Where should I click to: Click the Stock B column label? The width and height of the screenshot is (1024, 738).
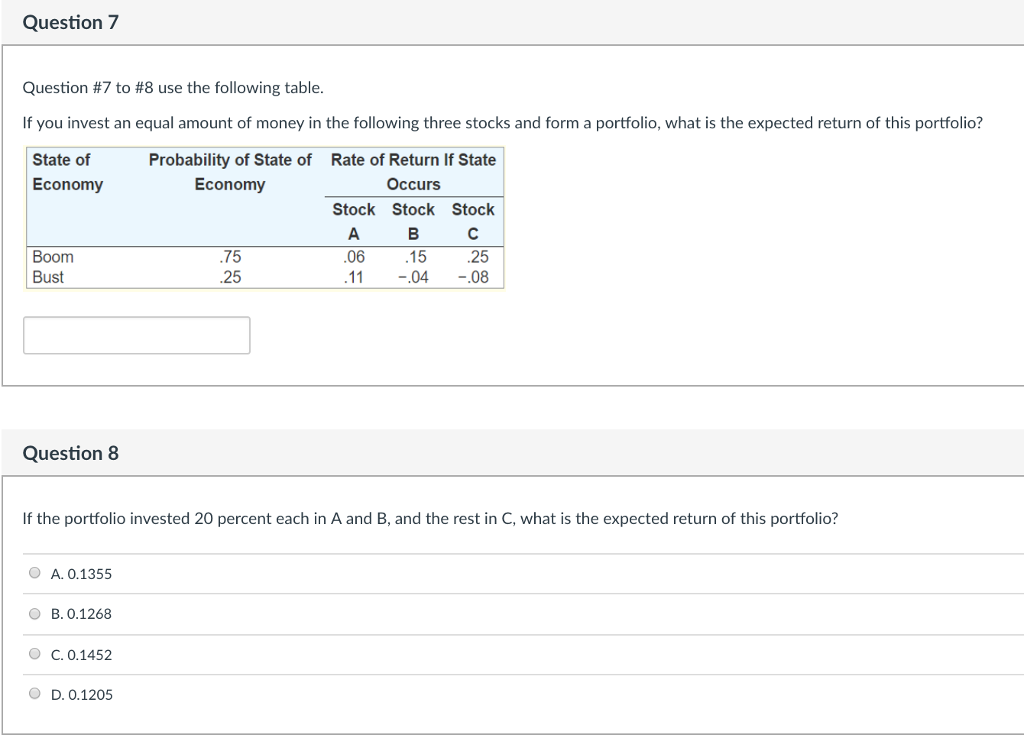point(412,221)
